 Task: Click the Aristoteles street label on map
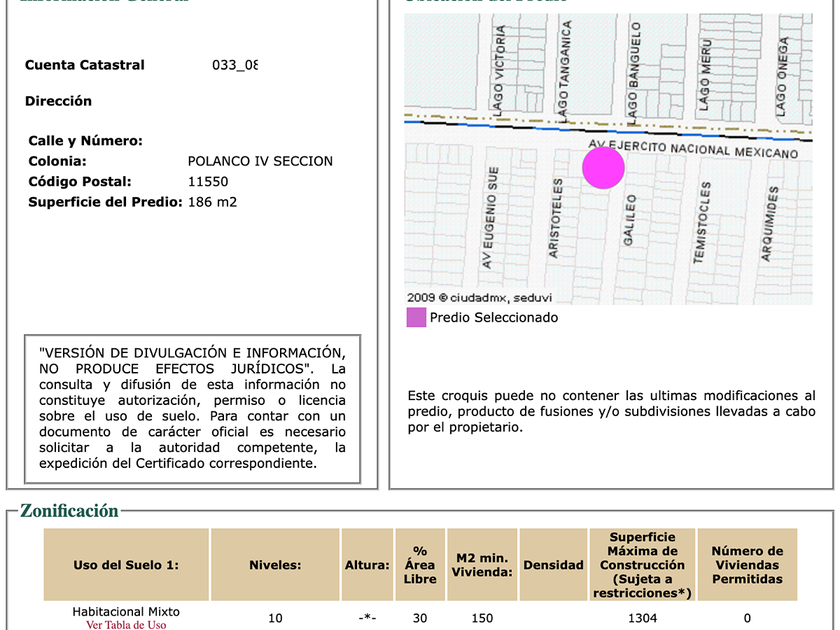[x=555, y=218]
